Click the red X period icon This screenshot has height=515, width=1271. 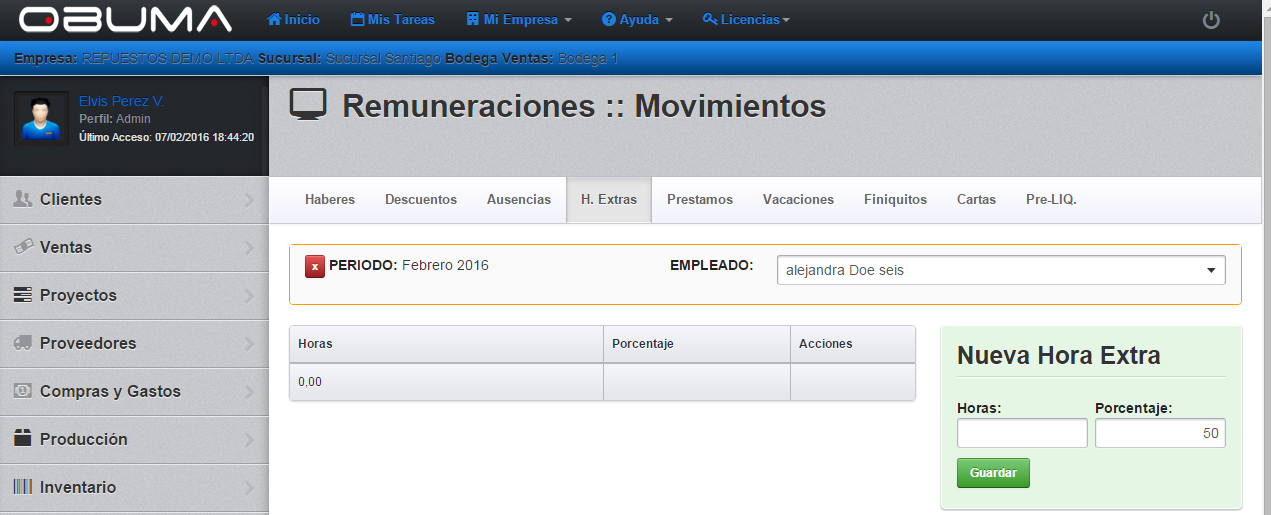(x=315, y=266)
